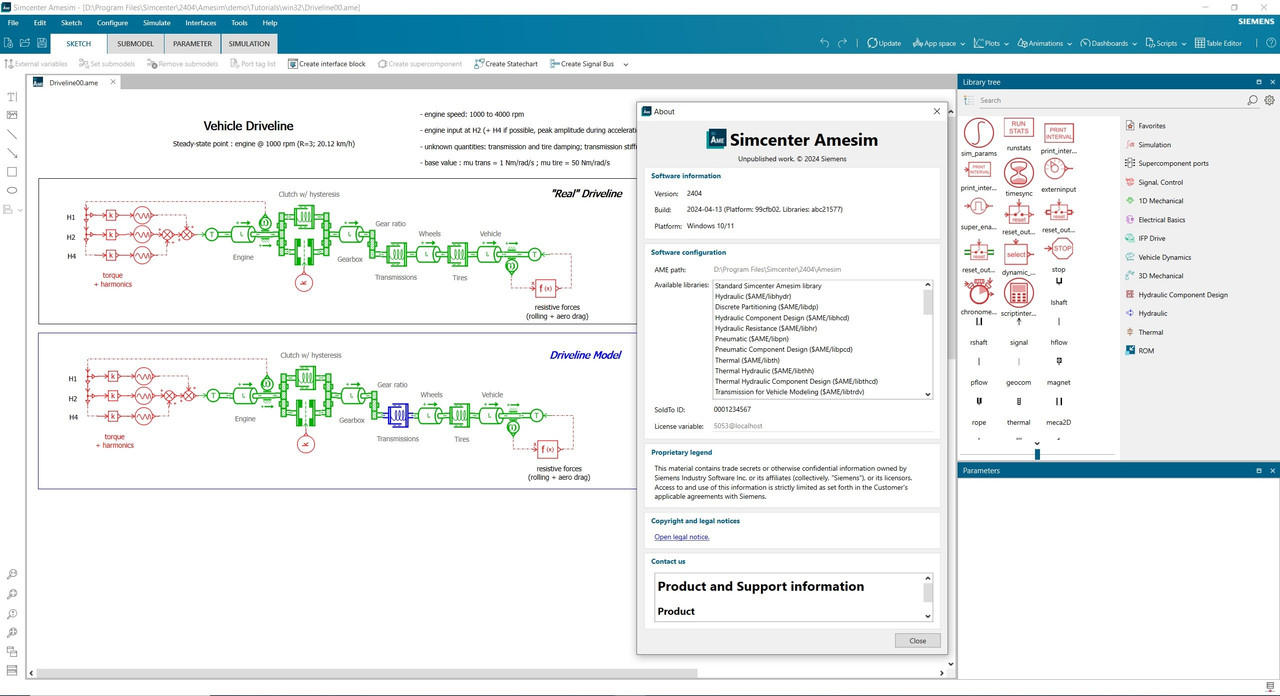Open the Dashboards dropdown
The image size is (1280, 696).
coord(1109,43)
